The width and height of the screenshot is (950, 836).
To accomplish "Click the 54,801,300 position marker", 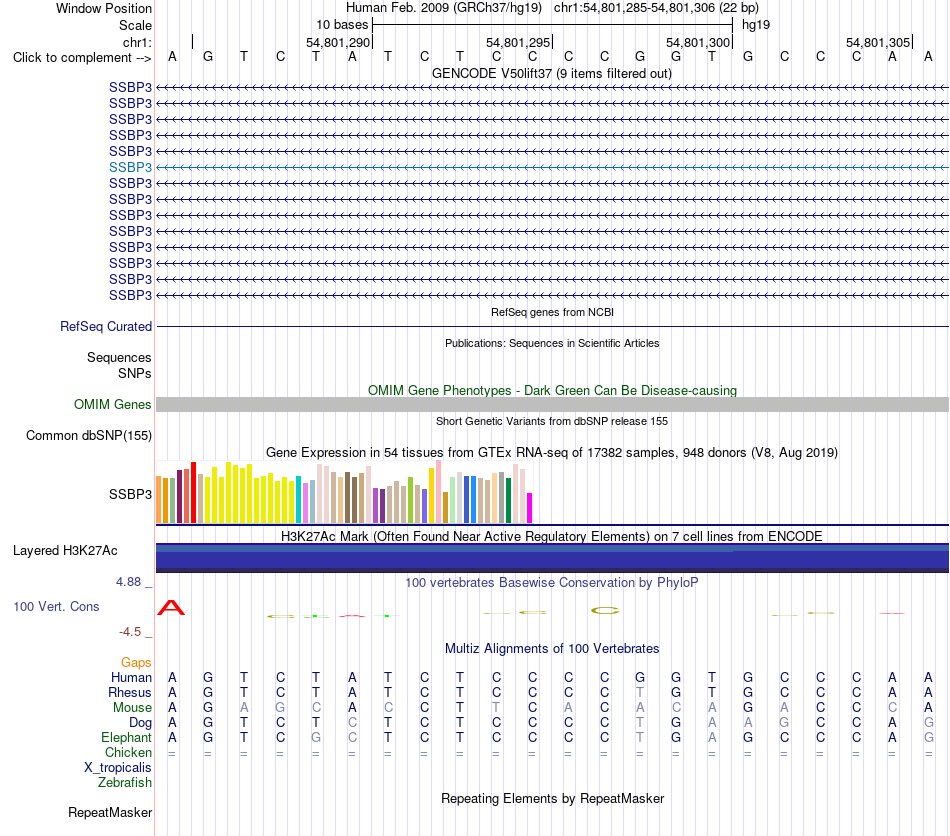I will 698,42.
